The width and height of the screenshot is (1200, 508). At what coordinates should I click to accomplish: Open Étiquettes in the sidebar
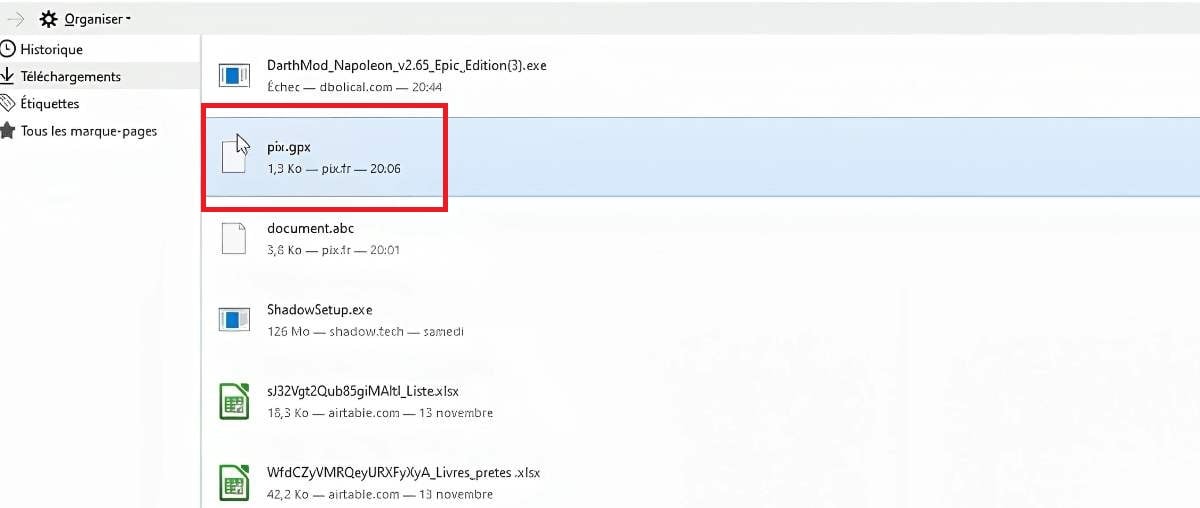[50, 103]
